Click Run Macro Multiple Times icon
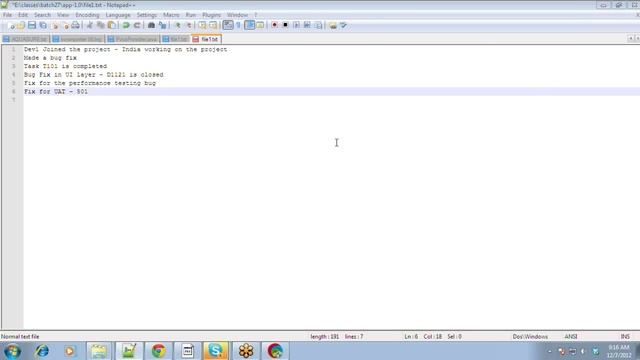The width and height of the screenshot is (640, 360). (307, 25)
